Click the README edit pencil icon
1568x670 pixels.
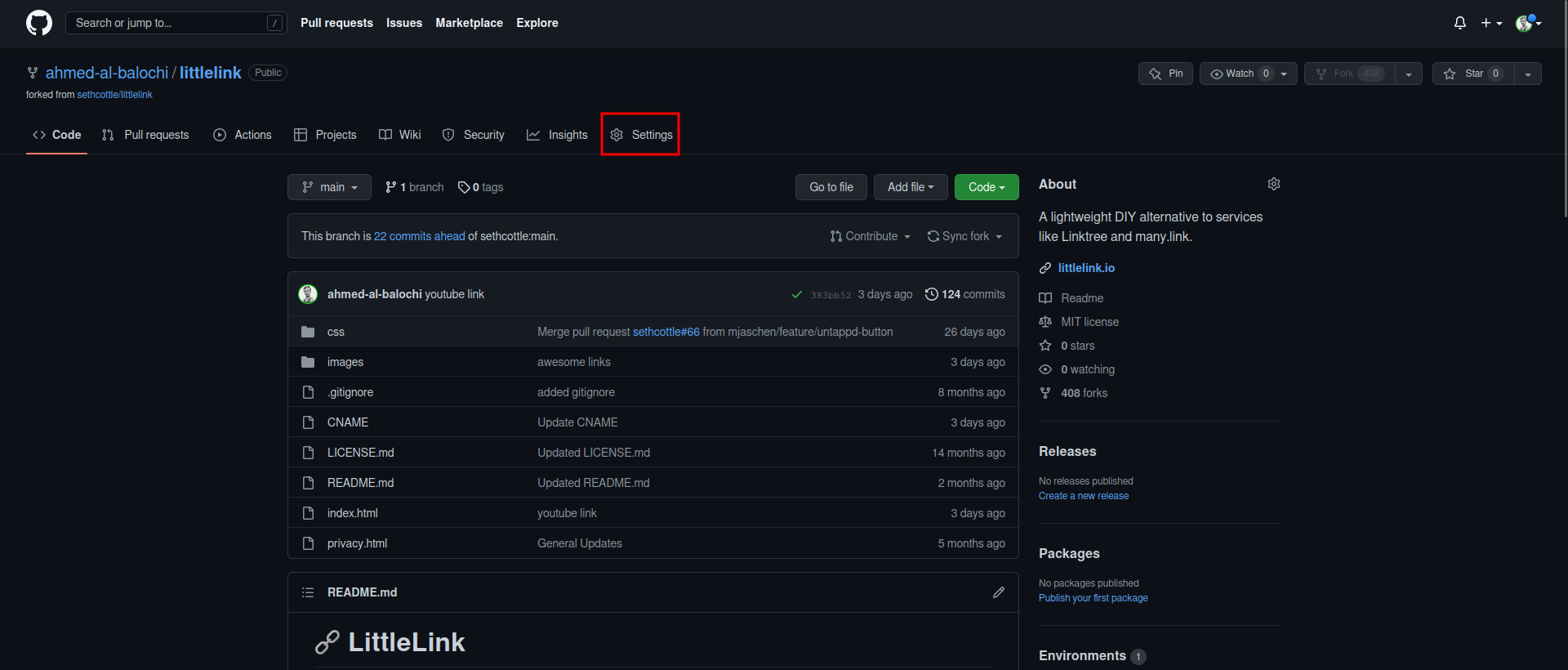click(x=999, y=592)
